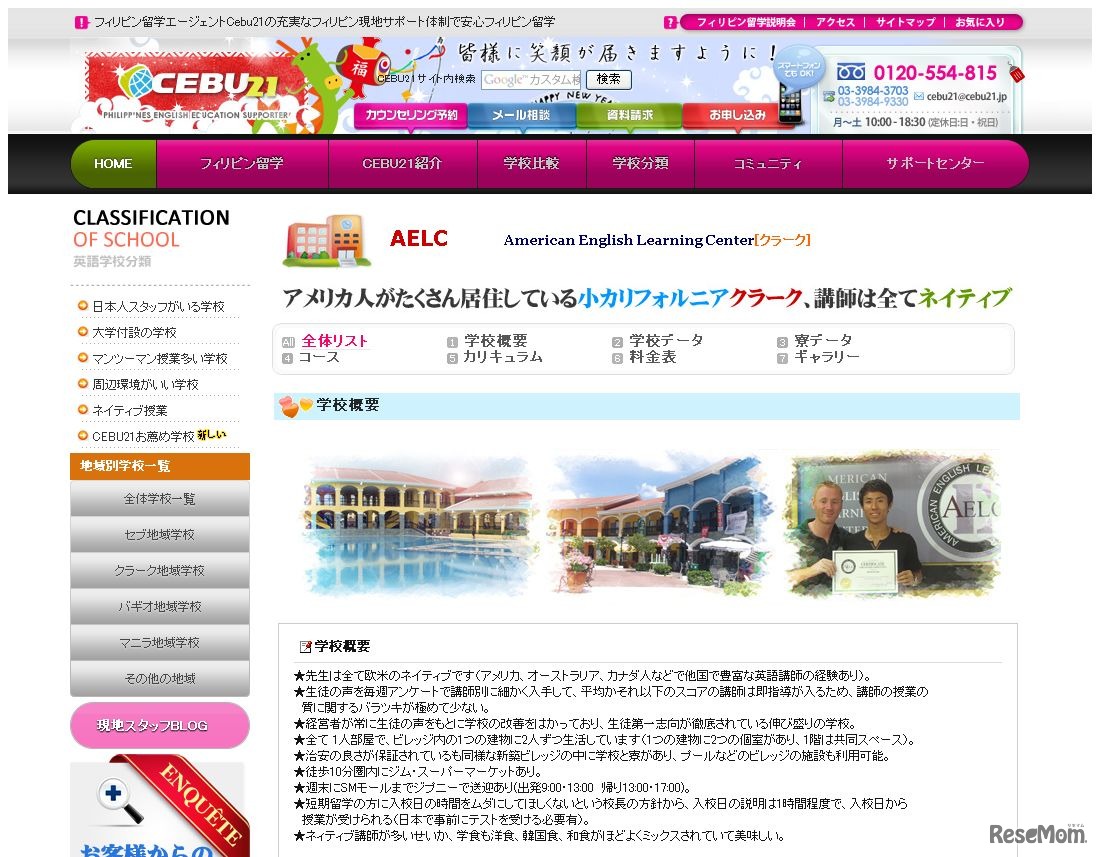Click the school building icon beside AELC

tap(327, 241)
